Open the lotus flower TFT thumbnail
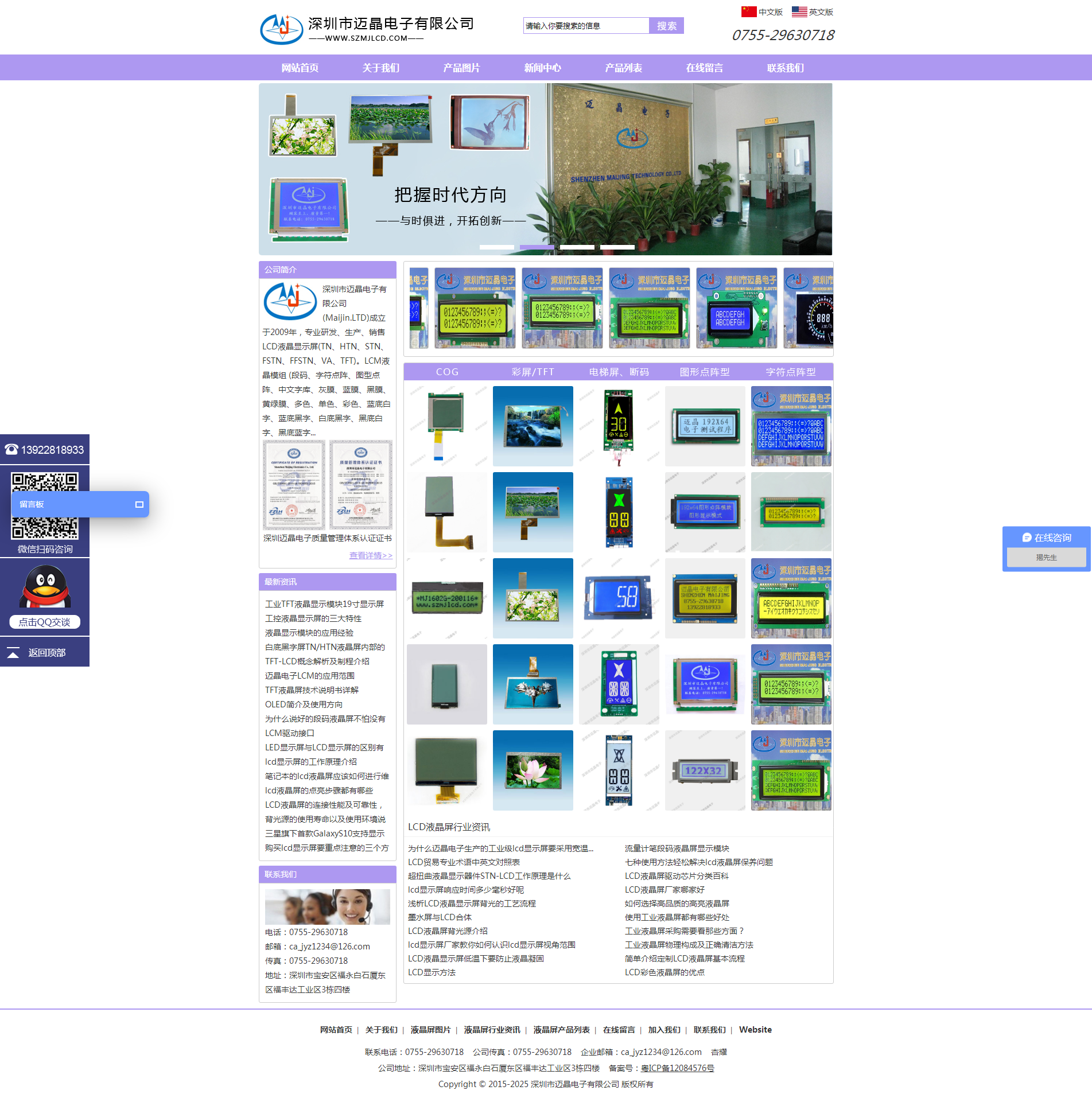 coord(533,770)
